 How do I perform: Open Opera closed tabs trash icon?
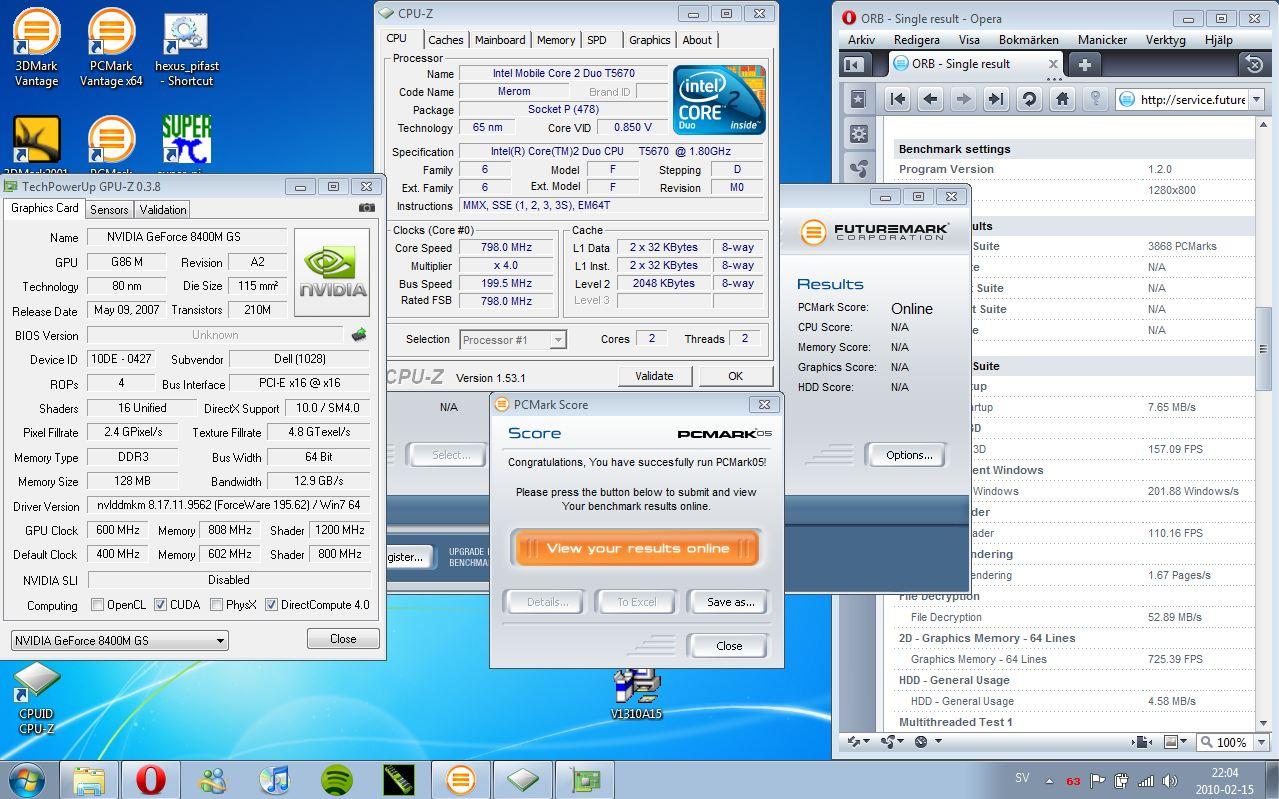[1254, 64]
